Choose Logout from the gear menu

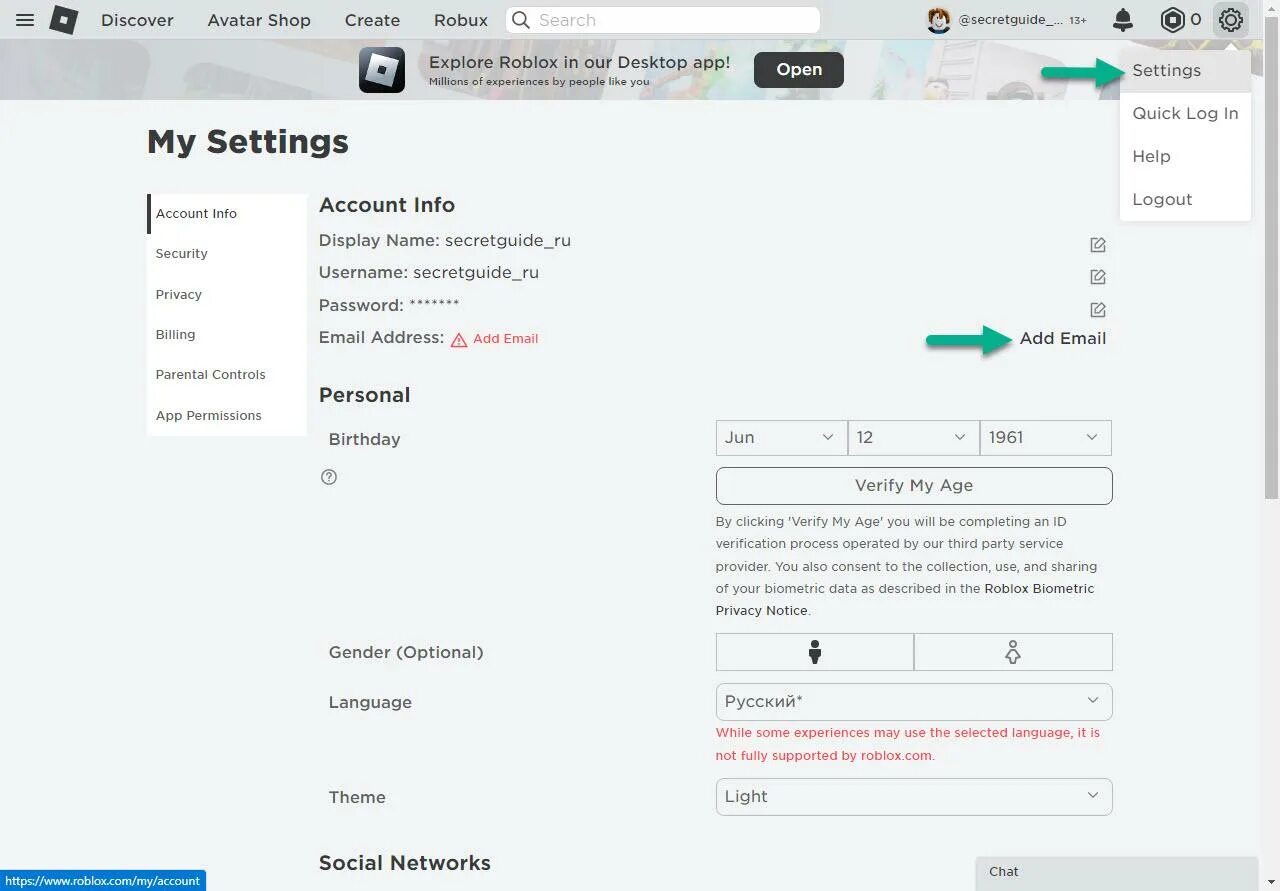pyautogui.click(x=1185, y=200)
